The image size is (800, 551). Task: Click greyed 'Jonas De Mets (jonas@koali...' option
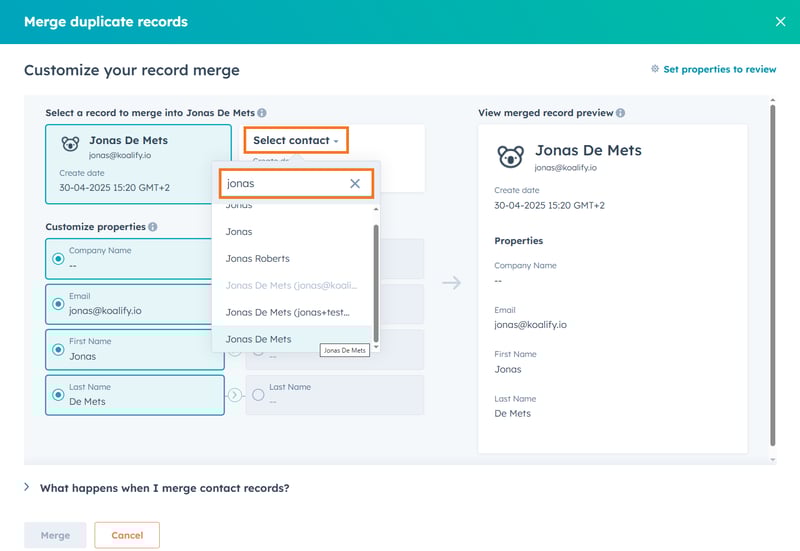(x=292, y=286)
